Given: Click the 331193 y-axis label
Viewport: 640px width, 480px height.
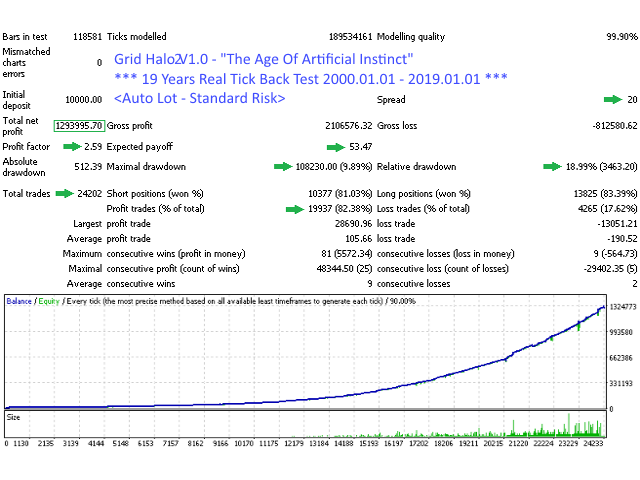Looking at the screenshot, I should (621, 383).
